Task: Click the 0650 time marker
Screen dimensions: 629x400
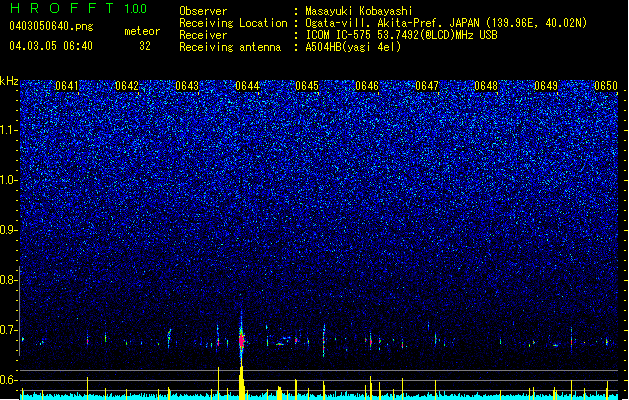Action: point(606,86)
